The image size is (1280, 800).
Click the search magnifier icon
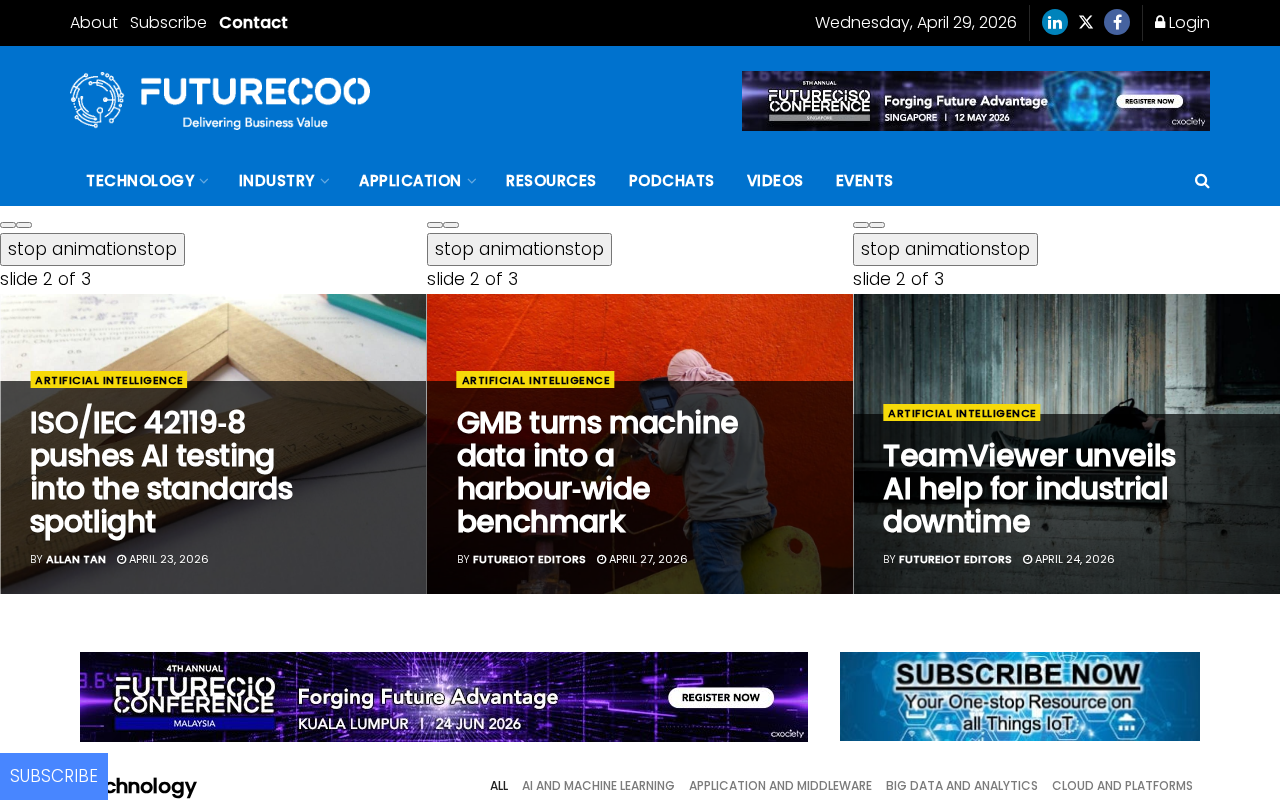coord(1202,181)
